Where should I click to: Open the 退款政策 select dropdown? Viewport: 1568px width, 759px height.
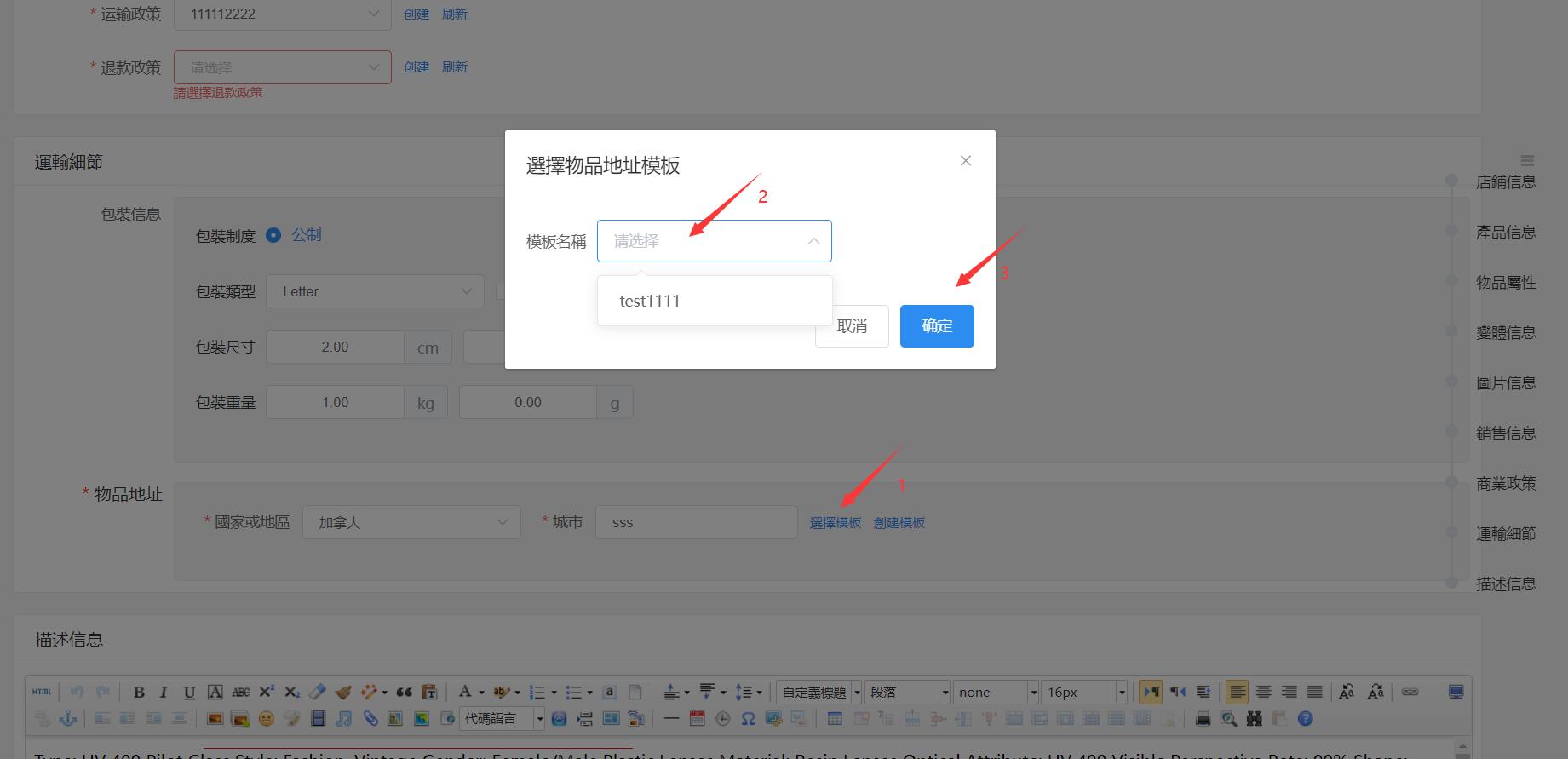tap(282, 67)
